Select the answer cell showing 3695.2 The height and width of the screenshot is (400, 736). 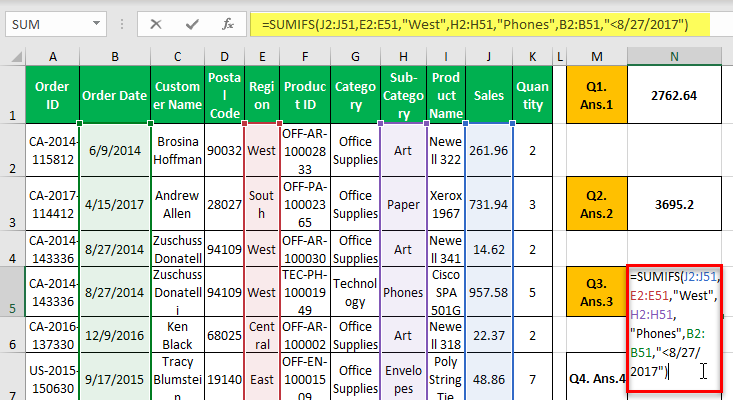point(674,204)
